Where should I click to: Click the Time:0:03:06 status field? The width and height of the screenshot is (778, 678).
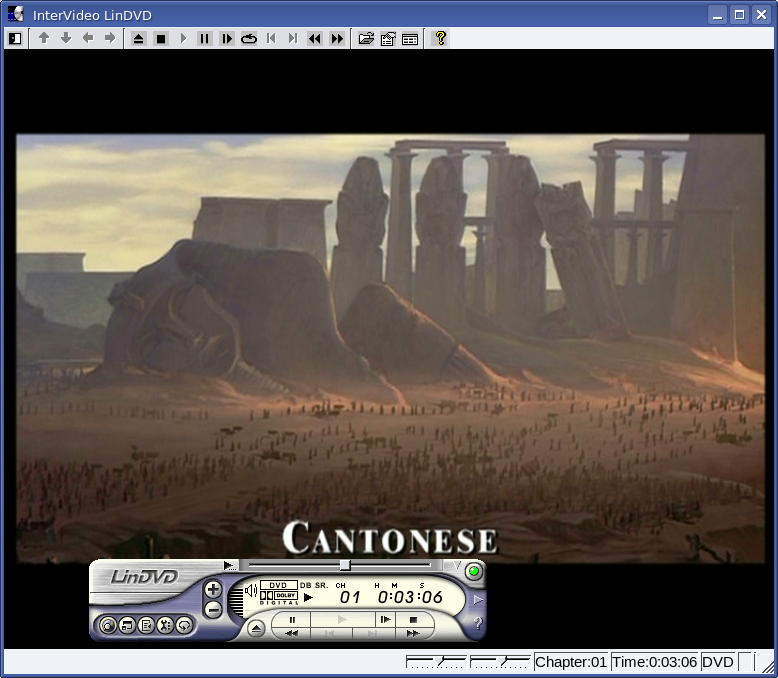654,662
